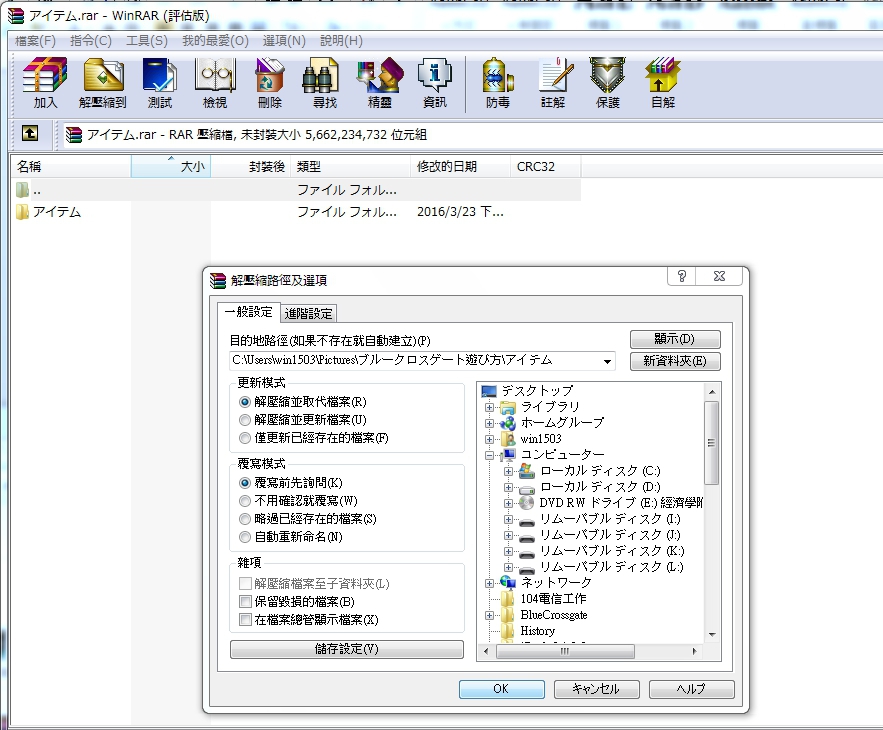Click the dialog help question mark button
Image resolution: width=883 pixels, height=730 pixels.
point(681,276)
